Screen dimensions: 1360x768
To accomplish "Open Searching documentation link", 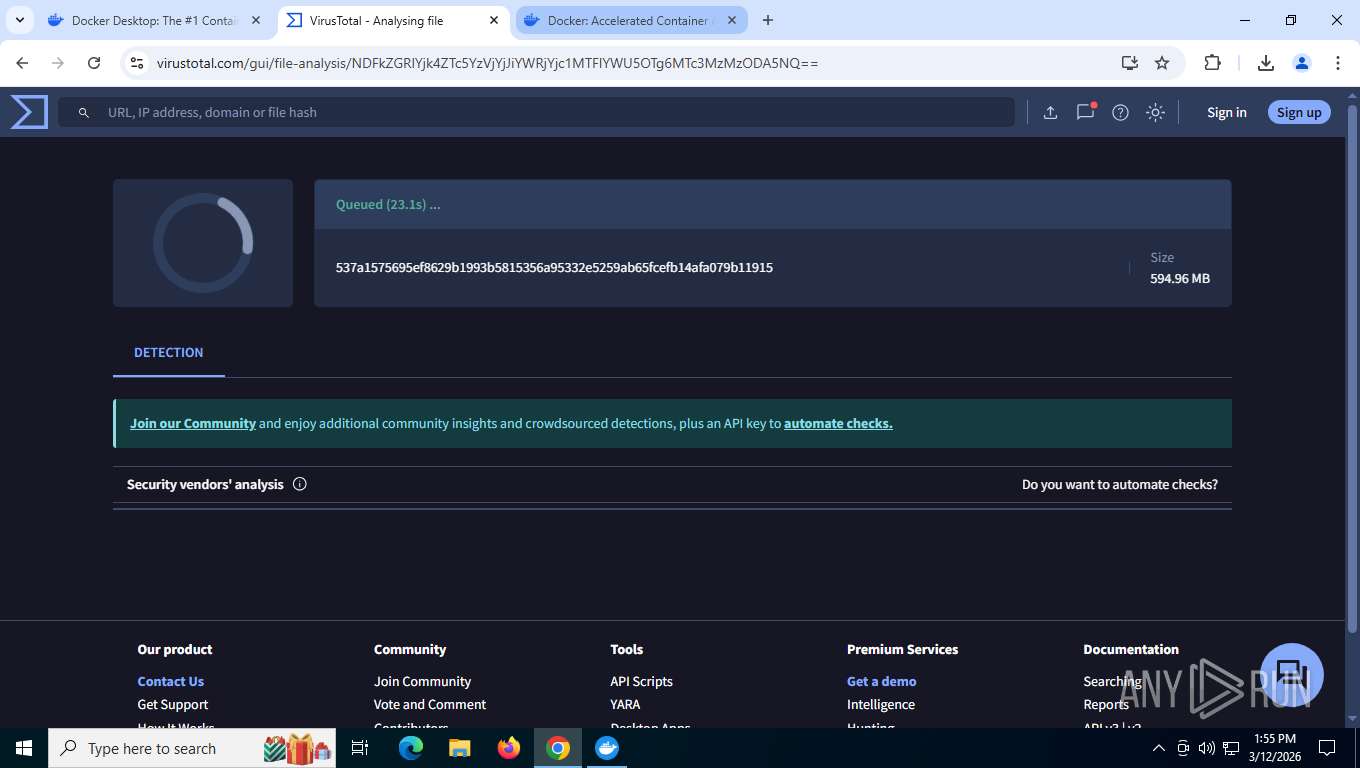I will tap(1112, 681).
